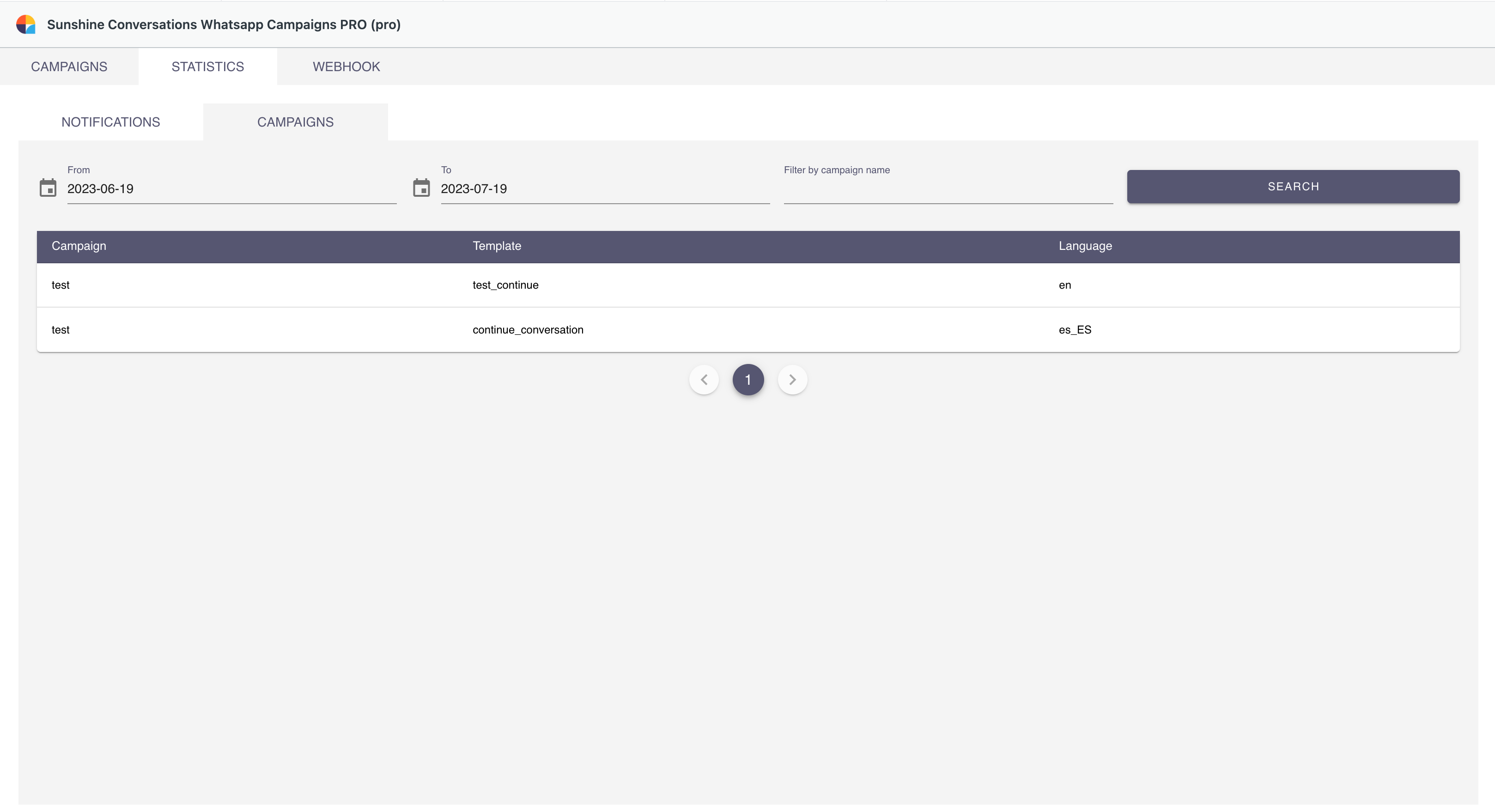Click the From date field
The height and width of the screenshot is (812, 1495).
(231, 189)
